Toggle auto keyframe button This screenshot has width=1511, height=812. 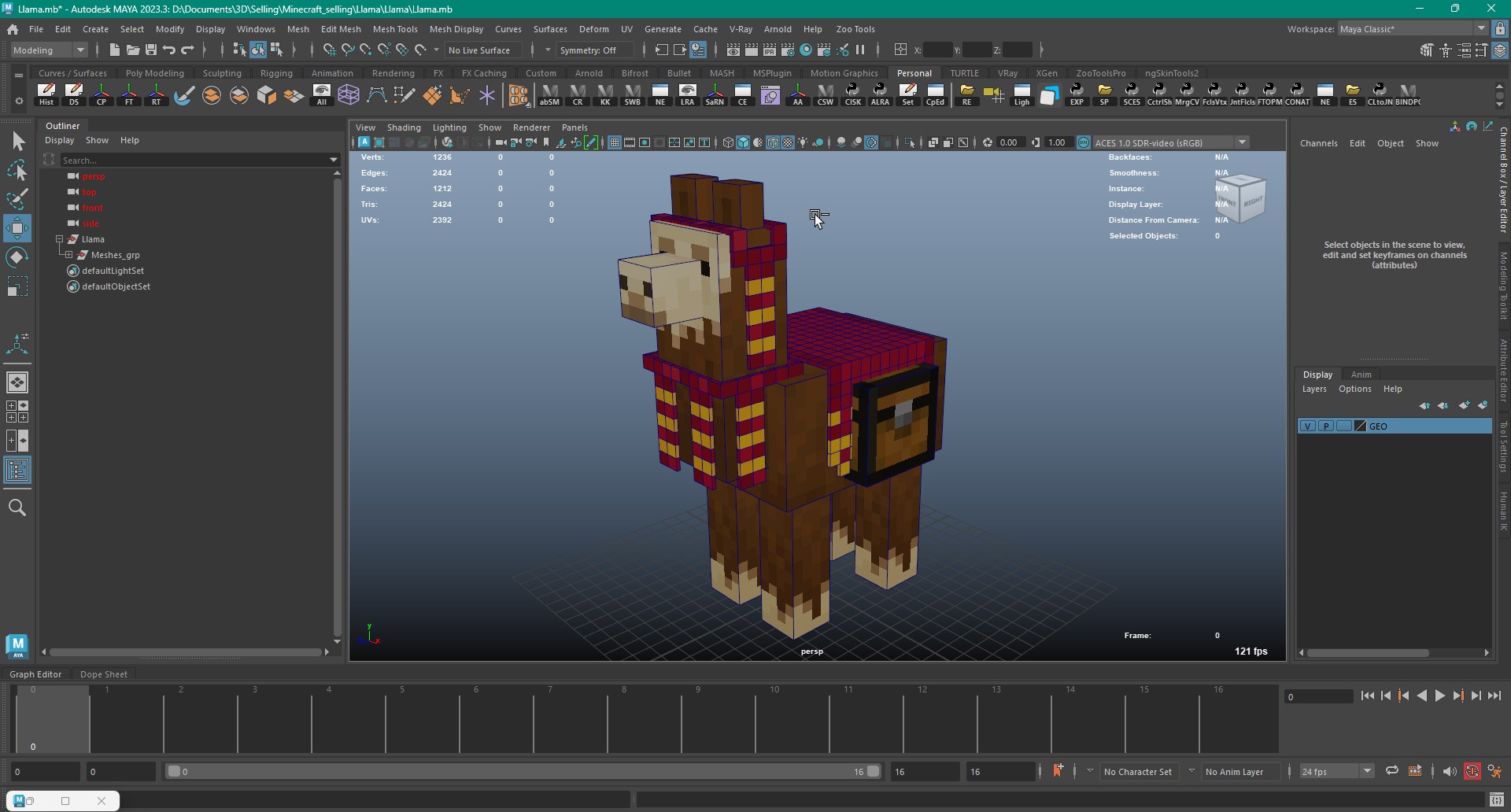pyautogui.click(x=1472, y=771)
